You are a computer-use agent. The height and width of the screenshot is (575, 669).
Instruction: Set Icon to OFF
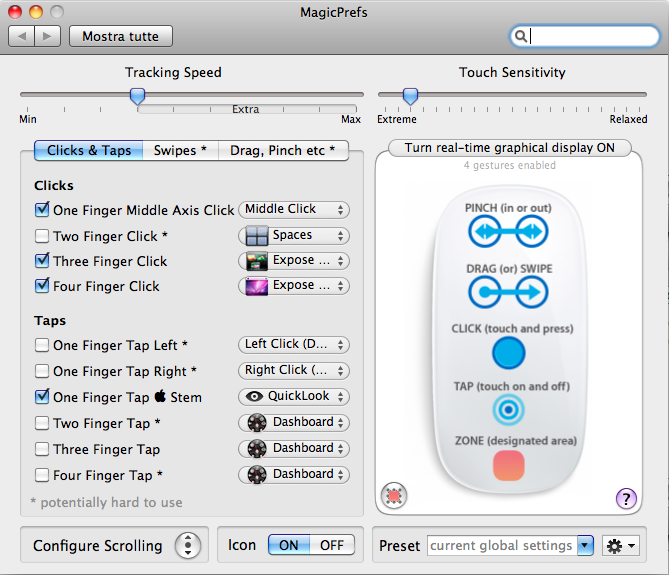coord(332,545)
